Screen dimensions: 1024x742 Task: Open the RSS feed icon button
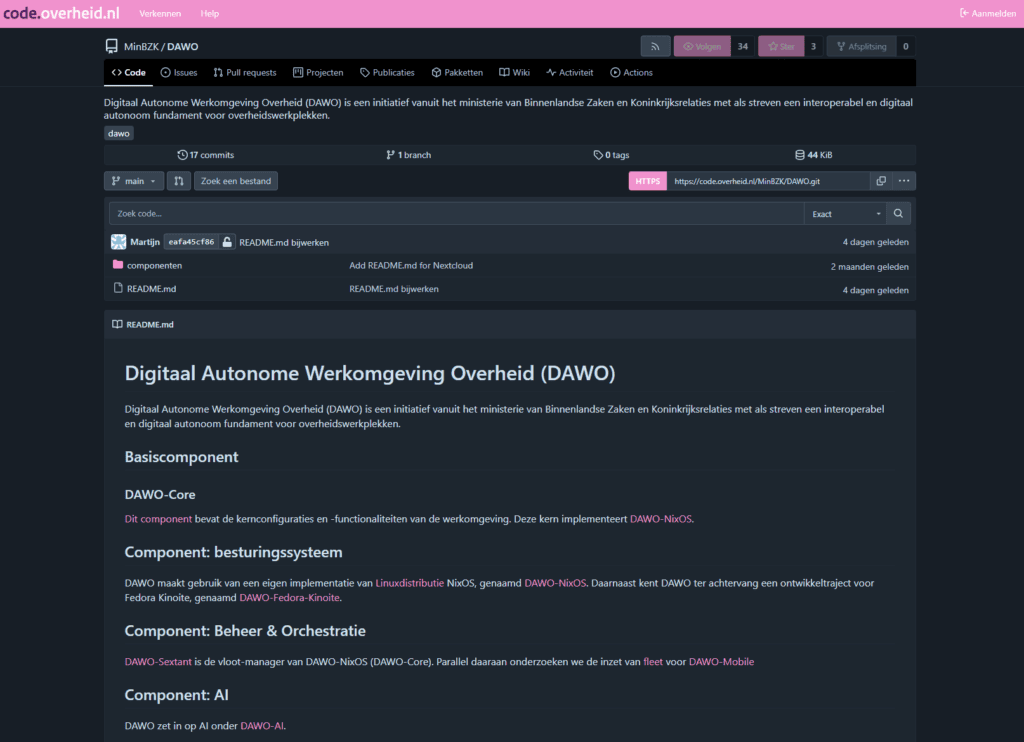(x=655, y=46)
